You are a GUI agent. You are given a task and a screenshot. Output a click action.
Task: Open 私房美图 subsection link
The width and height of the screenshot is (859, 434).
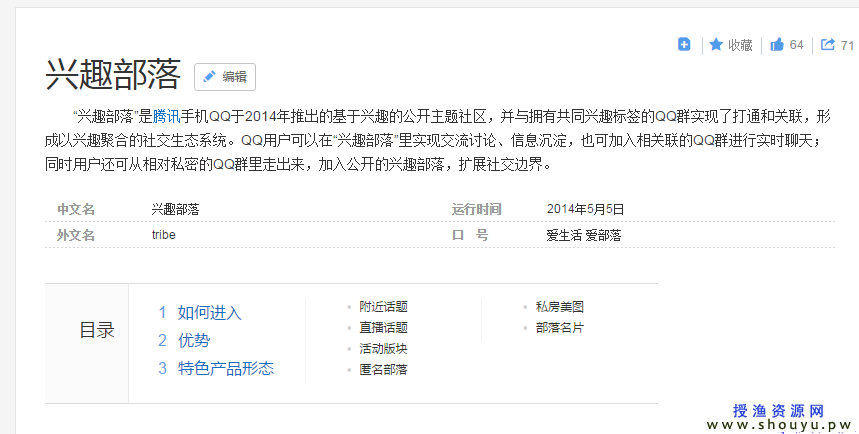559,307
